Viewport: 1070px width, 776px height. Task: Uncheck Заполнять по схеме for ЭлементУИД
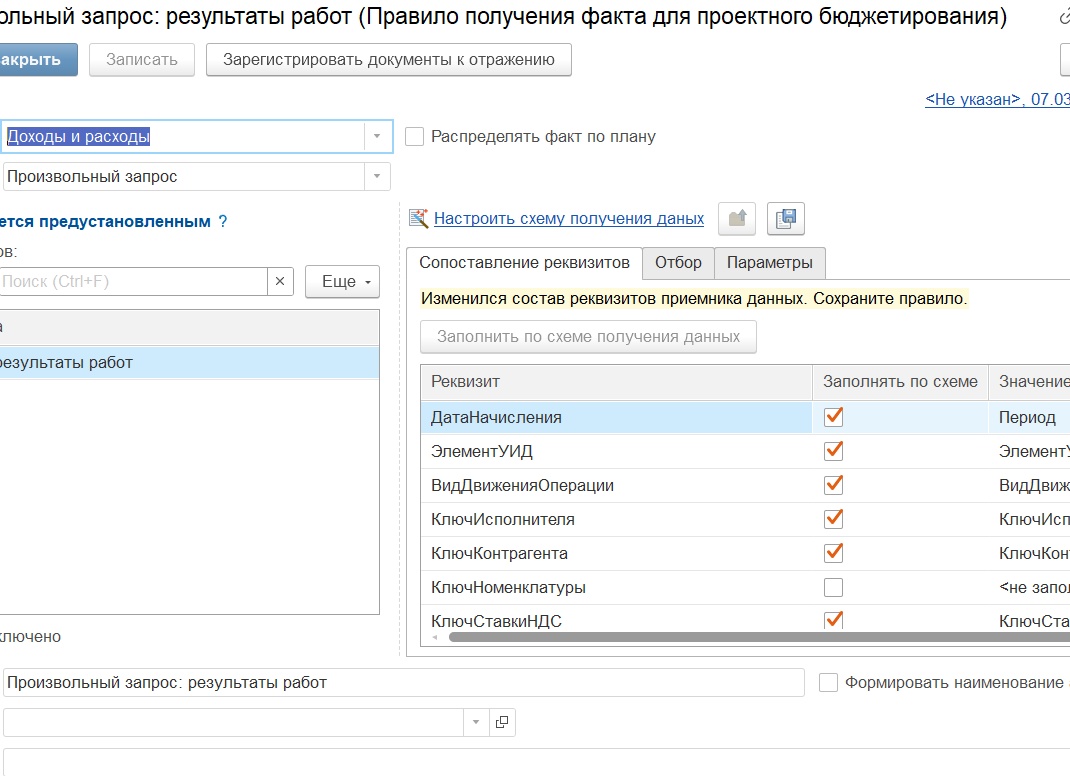point(833,451)
